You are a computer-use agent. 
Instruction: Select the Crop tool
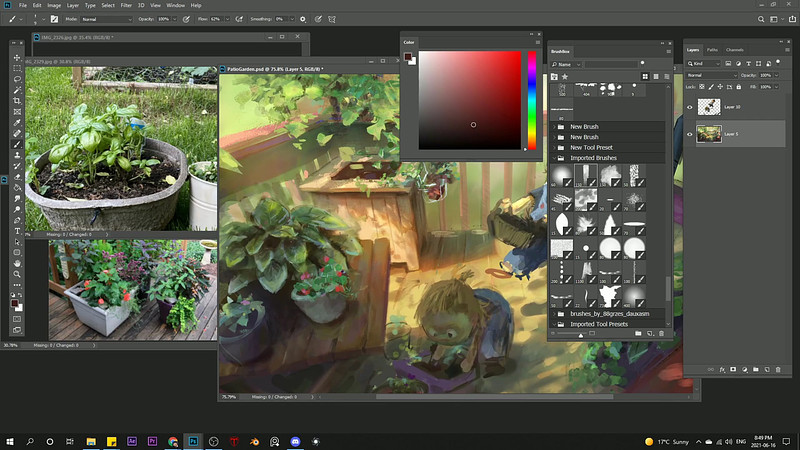point(17,101)
